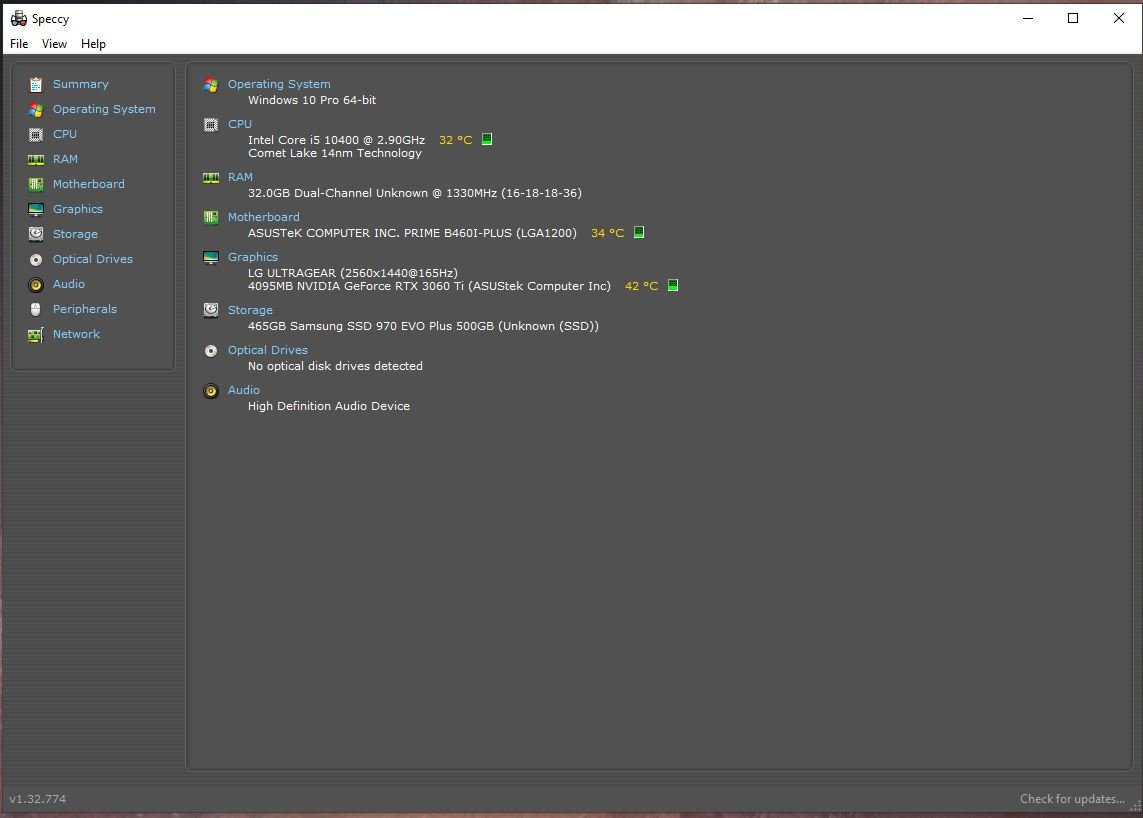The image size is (1143, 818).
Task: Click the board icon next to main-panel Motherboard heading
Action: pyautogui.click(x=211, y=217)
